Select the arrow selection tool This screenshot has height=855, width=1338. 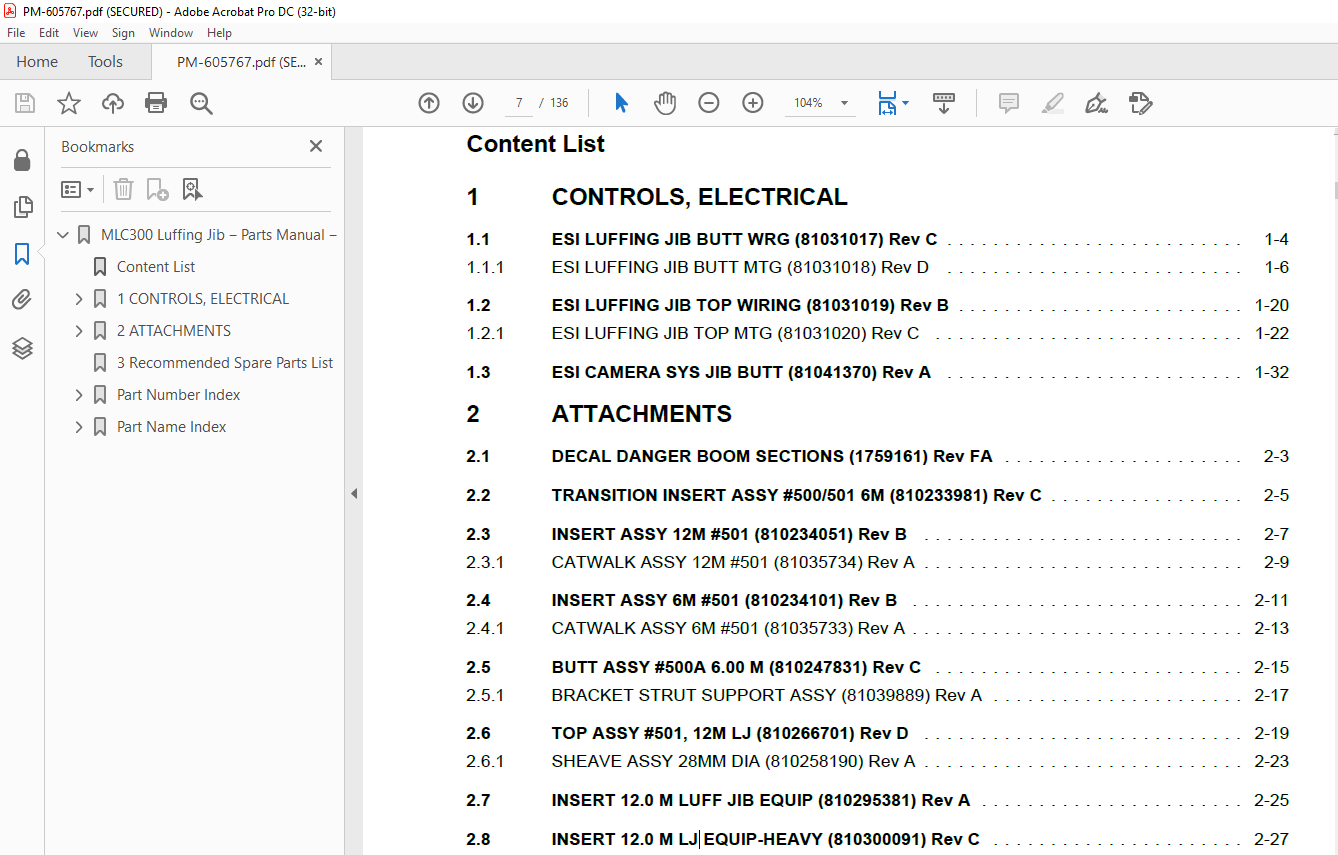pos(621,103)
